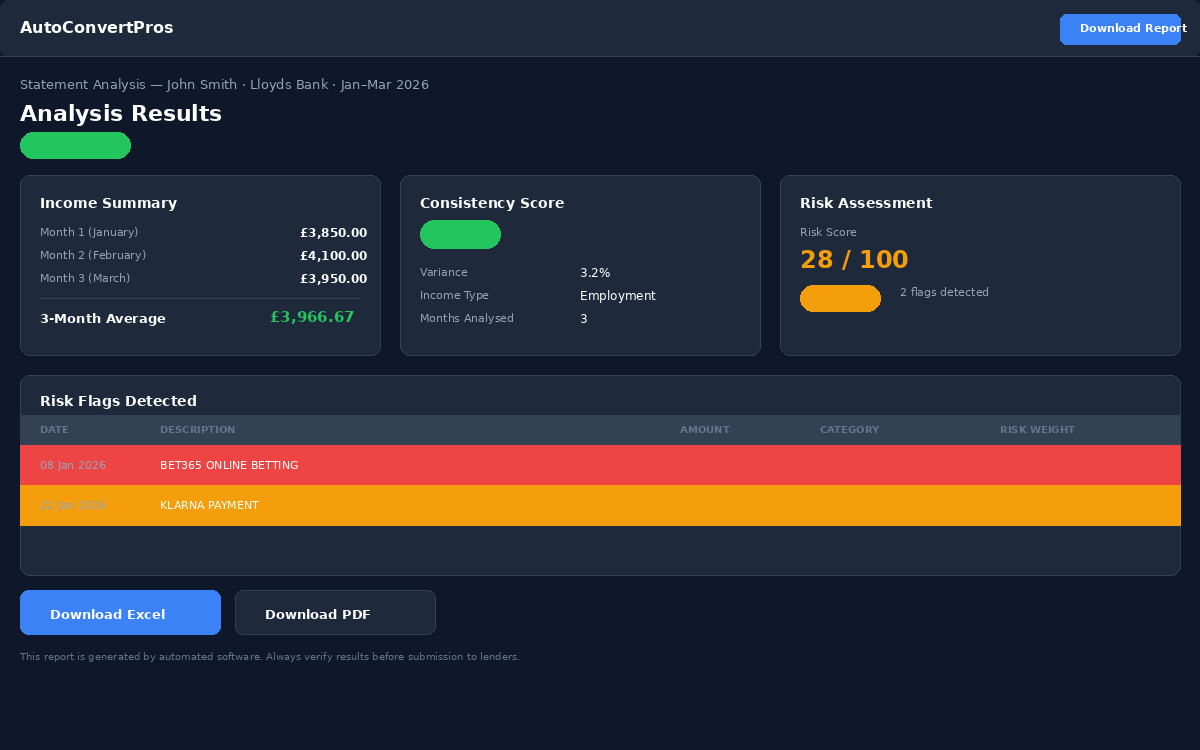Sort by the Description column header
1200x750 pixels.
(x=197, y=430)
